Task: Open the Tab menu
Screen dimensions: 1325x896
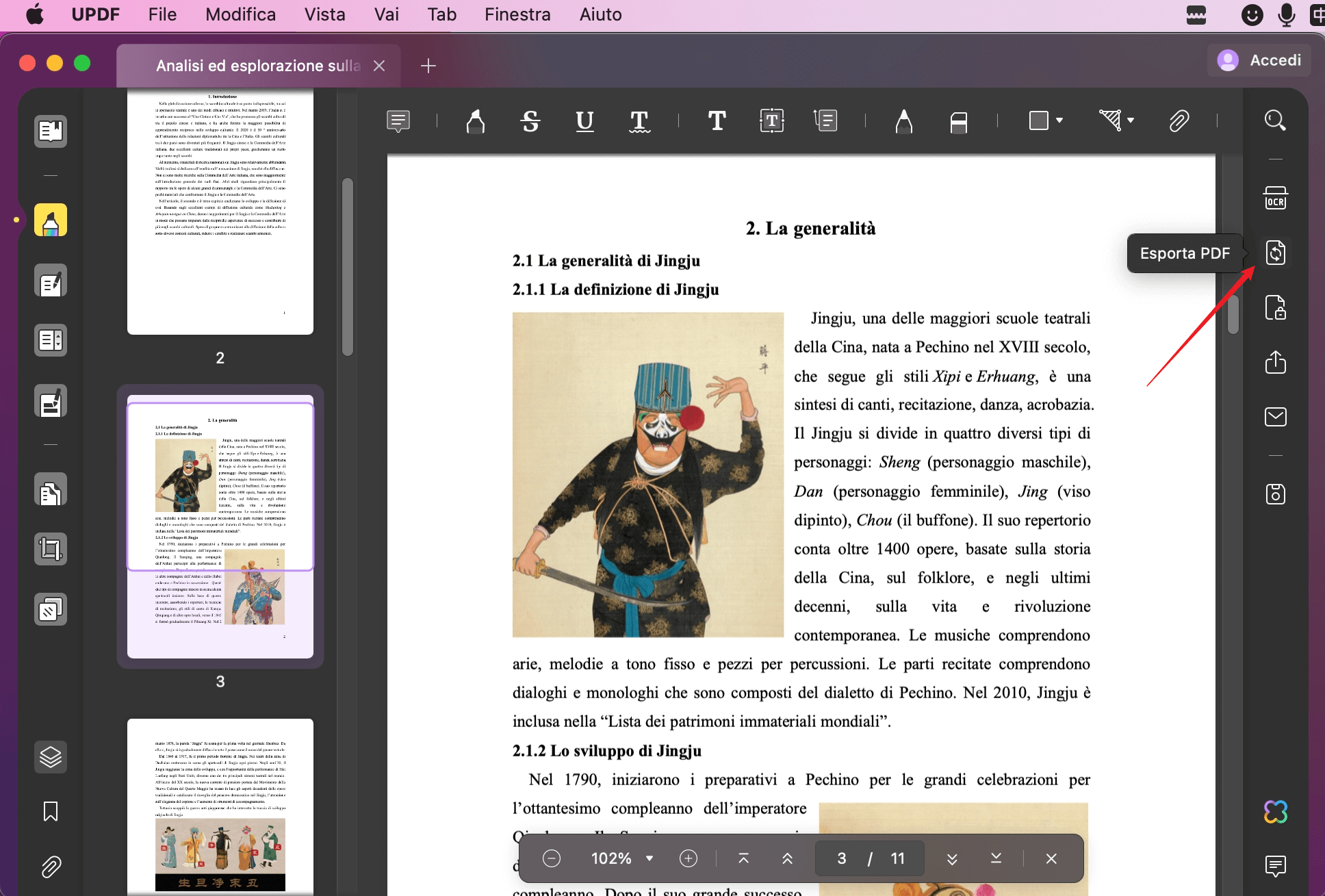Action: [441, 14]
